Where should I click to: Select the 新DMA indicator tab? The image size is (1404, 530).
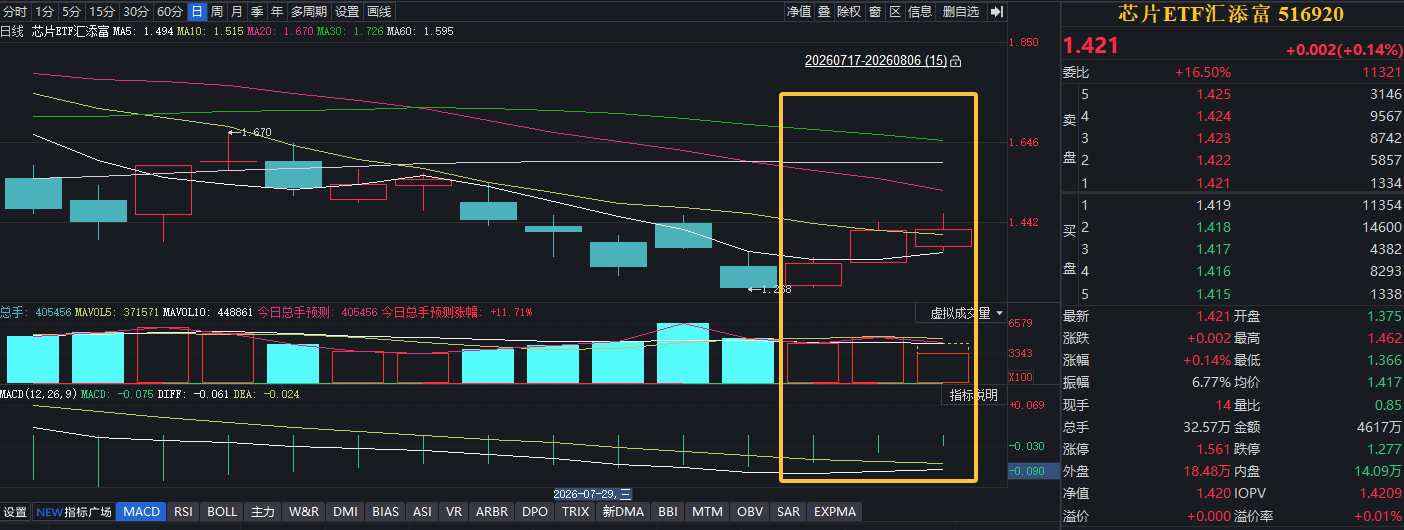coord(624,512)
